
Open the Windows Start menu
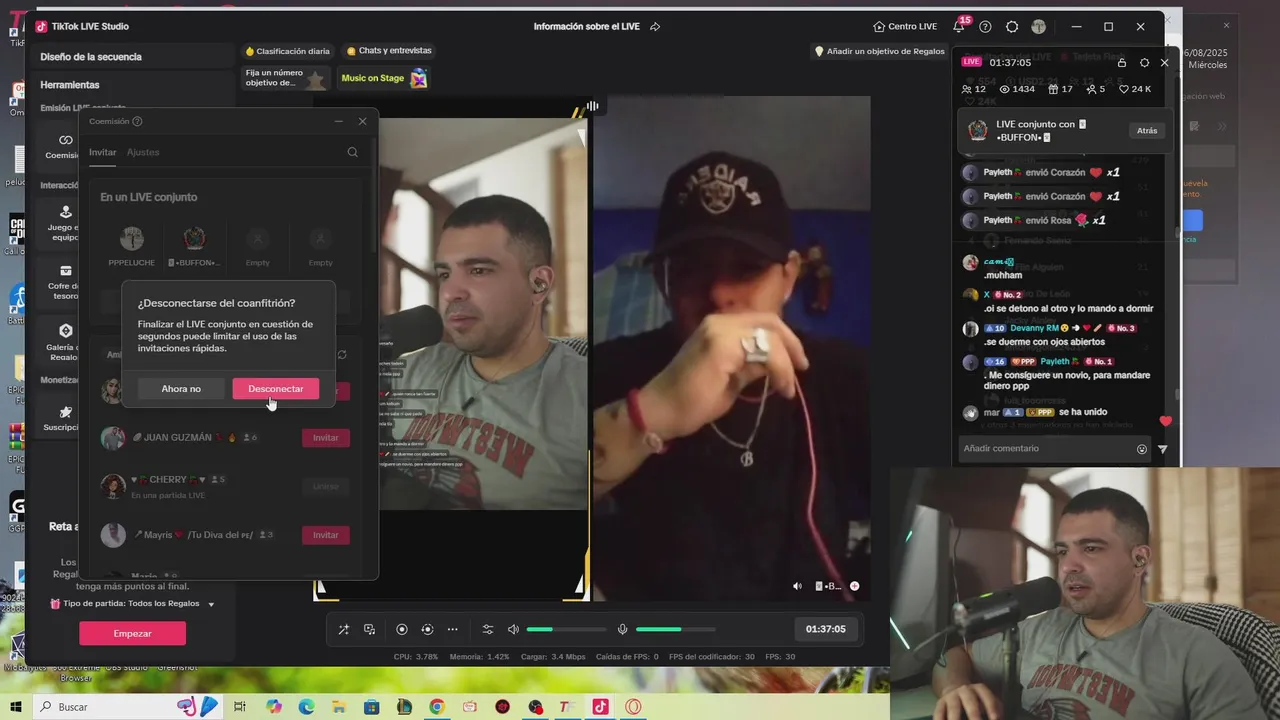(16, 707)
